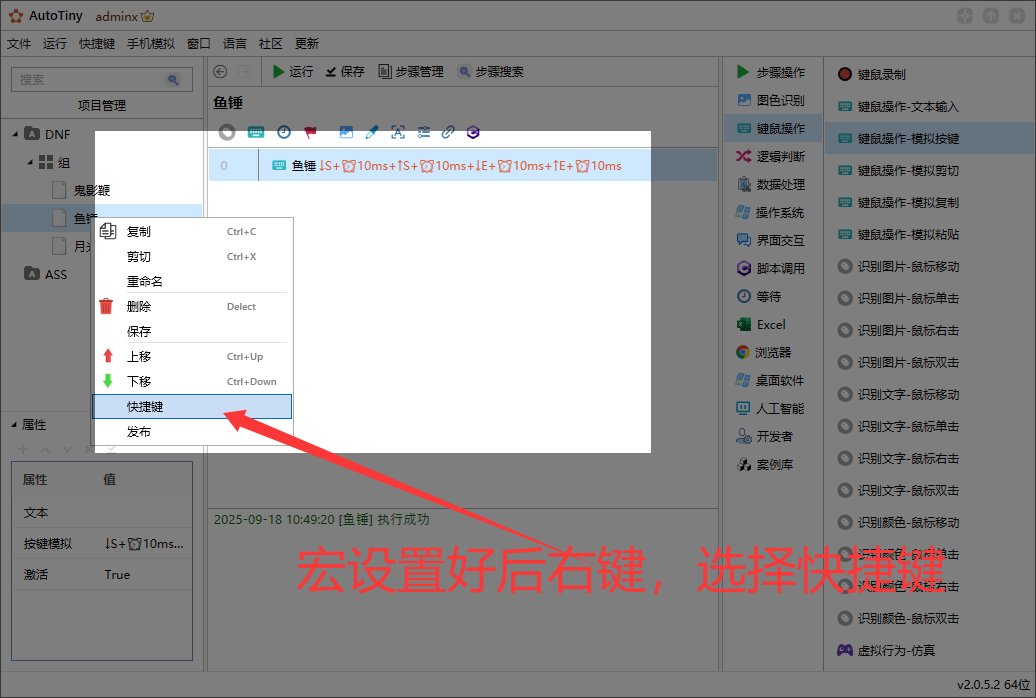
Task: Collapse the 属性 properties section
Action: (14, 424)
